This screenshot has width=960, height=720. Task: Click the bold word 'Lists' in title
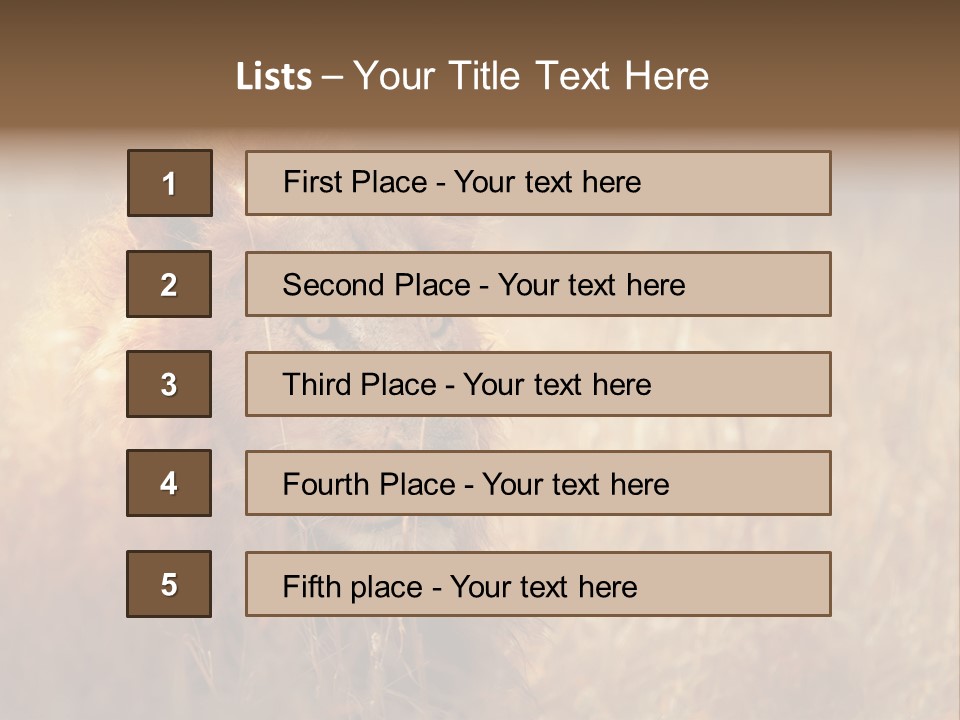point(273,77)
